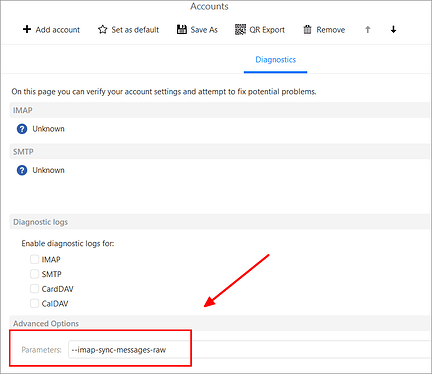
Task: Open the Diagnostics tab
Action: (x=275, y=60)
